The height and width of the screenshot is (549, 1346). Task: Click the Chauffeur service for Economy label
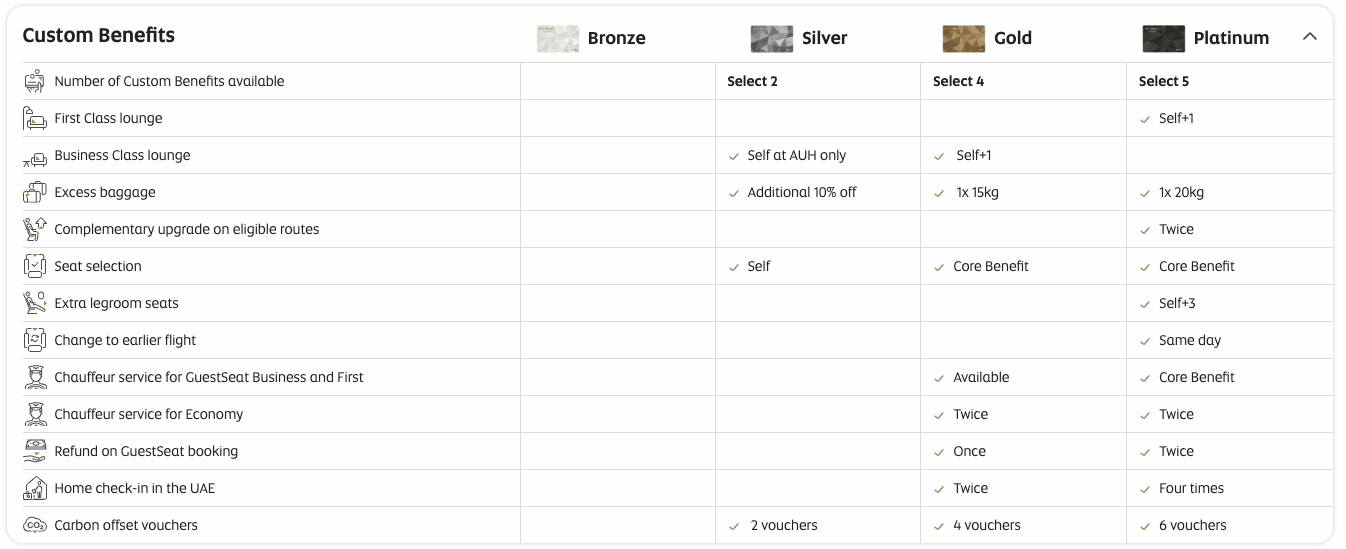point(149,414)
